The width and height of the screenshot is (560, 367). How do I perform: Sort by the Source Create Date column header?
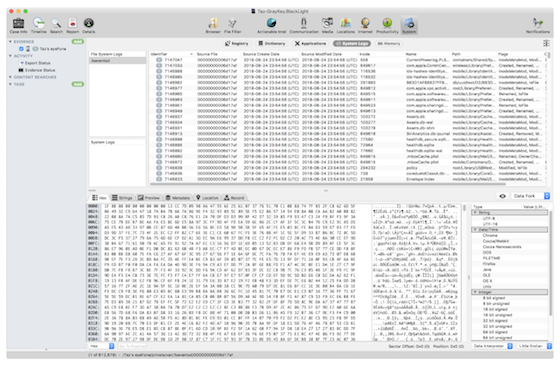(x=270, y=54)
